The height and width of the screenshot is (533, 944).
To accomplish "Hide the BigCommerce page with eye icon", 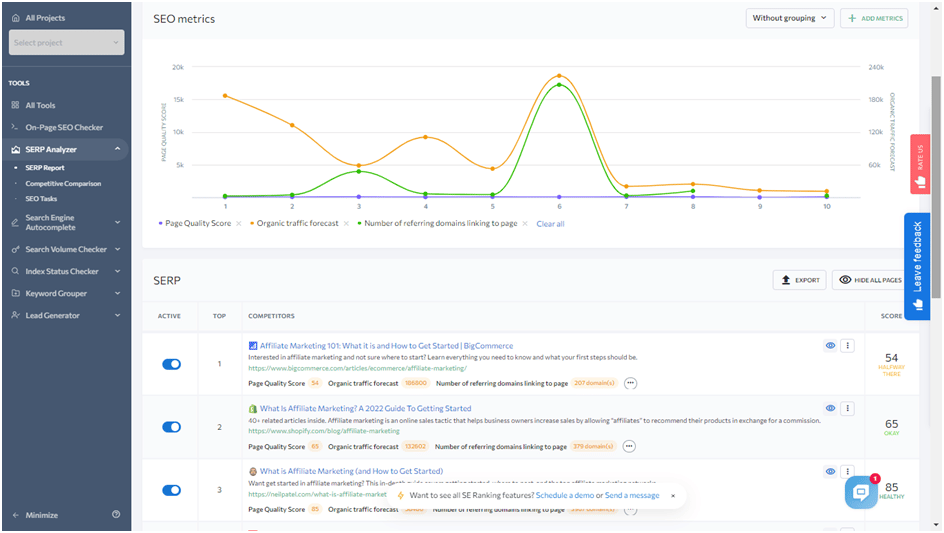I will click(x=830, y=346).
